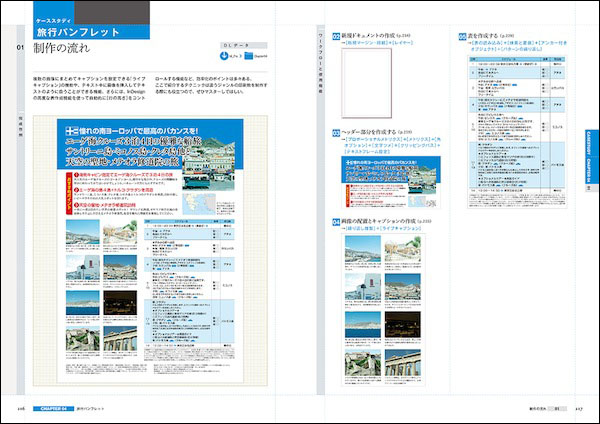Click the step 05 number badge

pos(462,34)
